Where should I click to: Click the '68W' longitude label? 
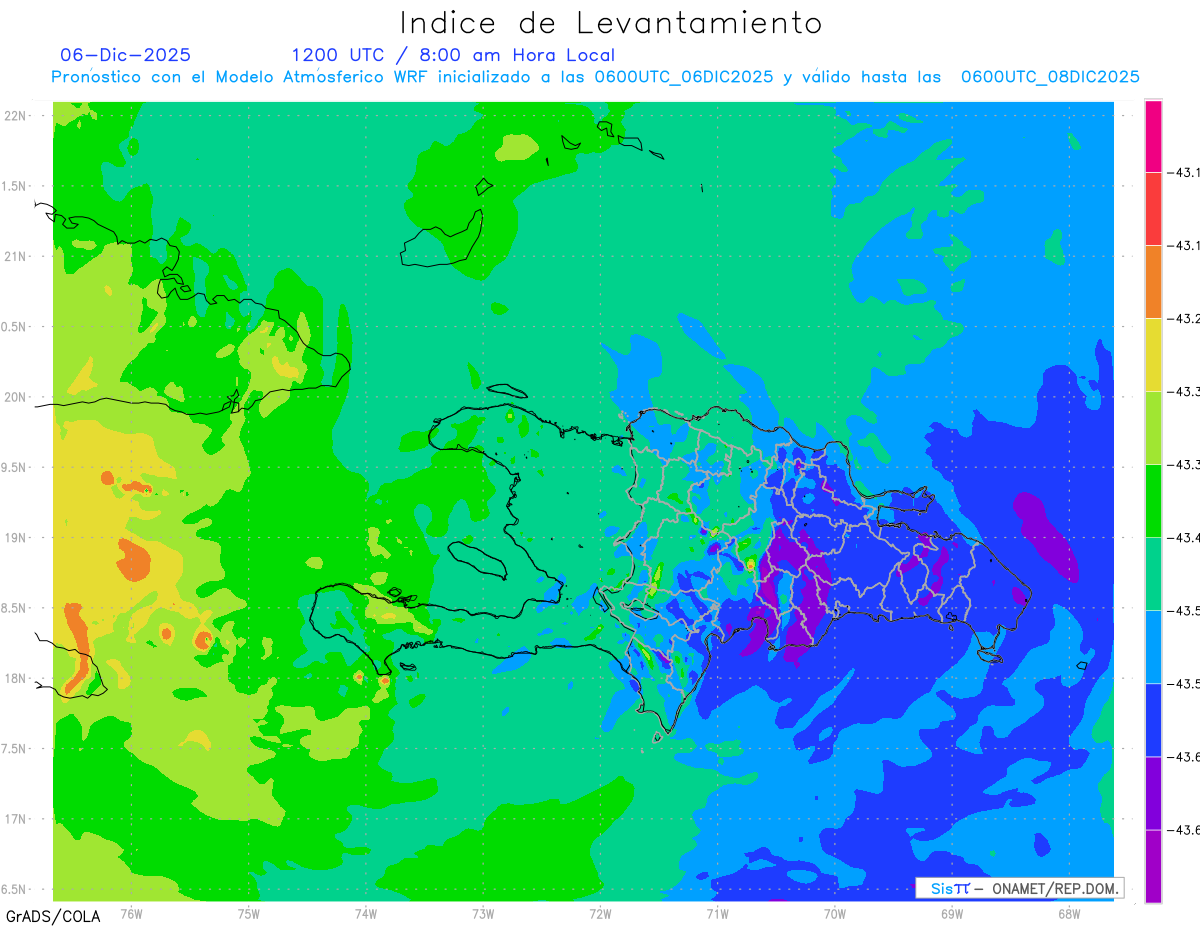click(1068, 913)
